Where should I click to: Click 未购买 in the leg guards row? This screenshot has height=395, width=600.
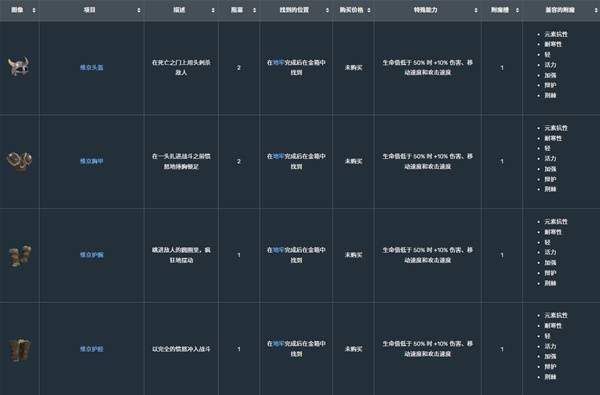354,349
